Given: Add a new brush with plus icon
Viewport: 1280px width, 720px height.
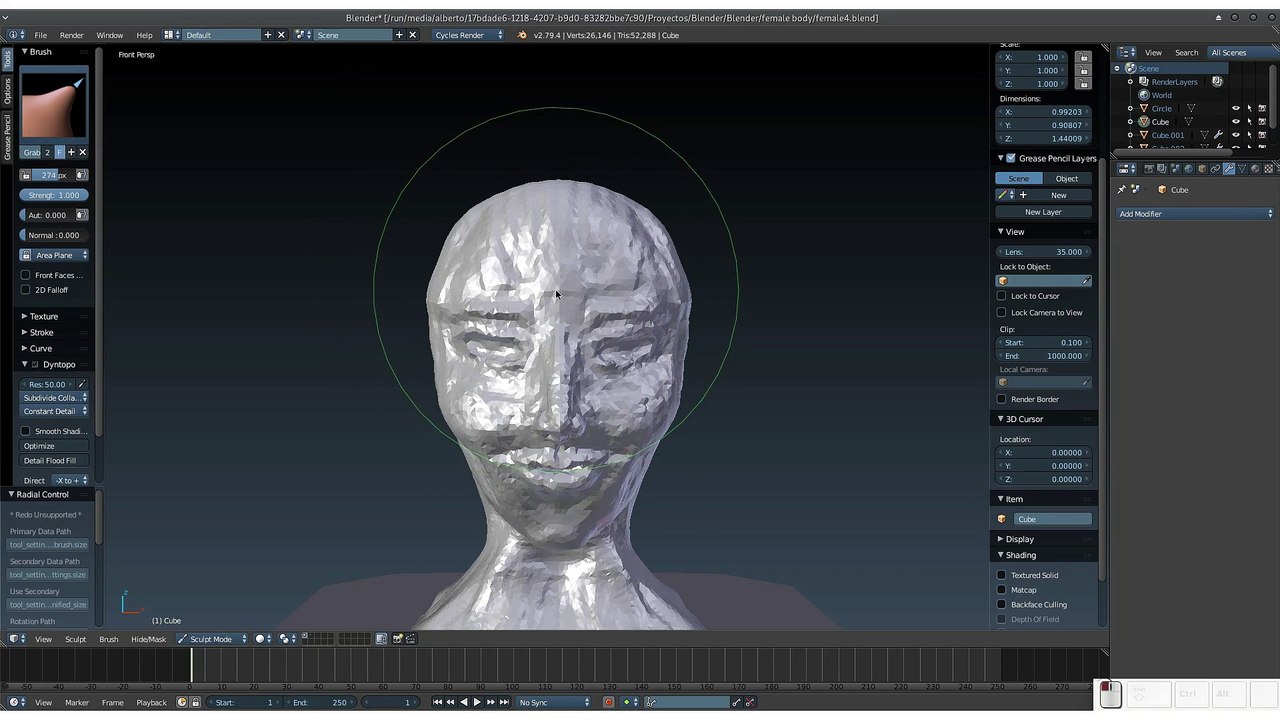Looking at the screenshot, I should pyautogui.click(x=70, y=152).
